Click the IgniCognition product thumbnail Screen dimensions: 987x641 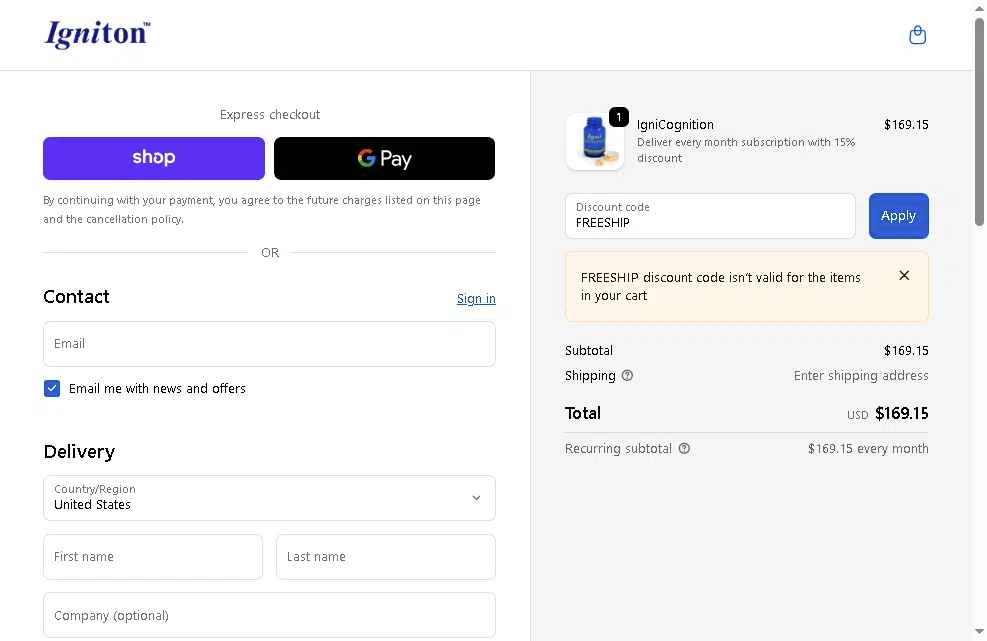click(x=594, y=142)
